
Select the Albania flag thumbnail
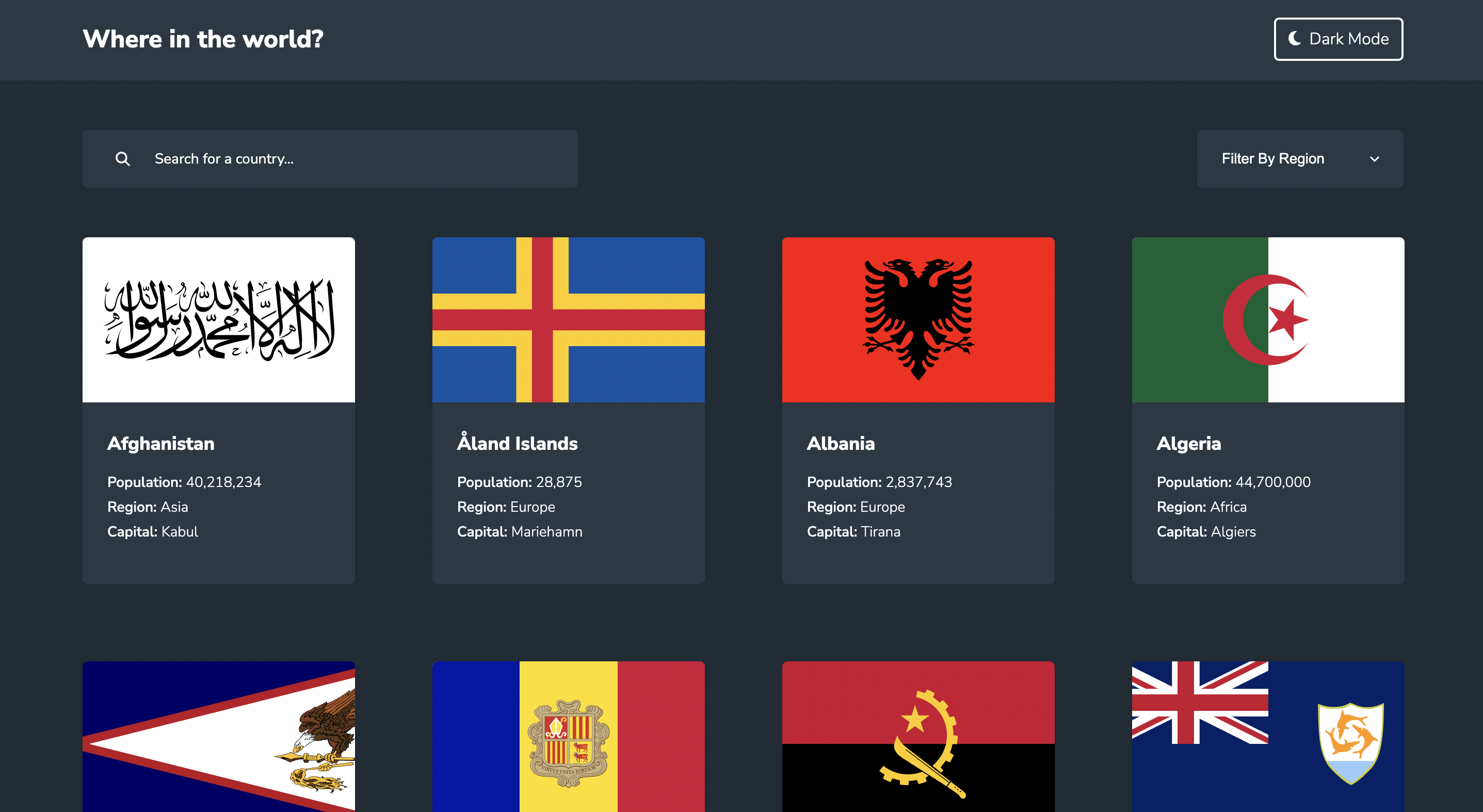[917, 319]
